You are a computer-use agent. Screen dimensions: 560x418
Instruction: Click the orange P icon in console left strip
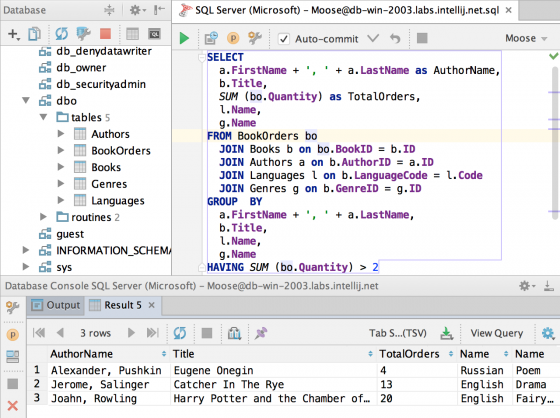(x=13, y=335)
